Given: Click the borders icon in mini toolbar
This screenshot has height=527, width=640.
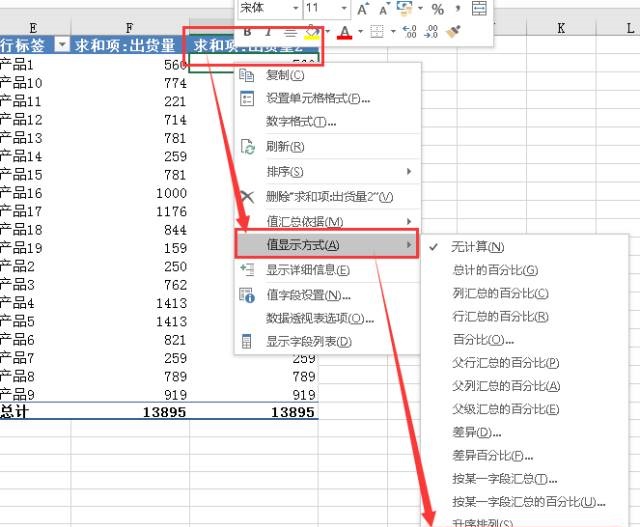Looking at the screenshot, I should coord(377,31).
